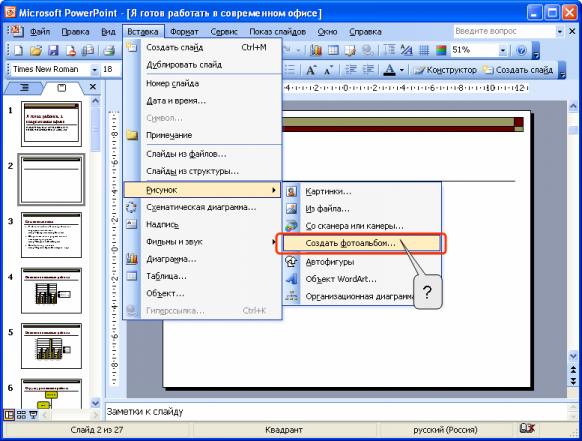Click the Decrease font size icon
582x441 pixels.
tap(328, 69)
